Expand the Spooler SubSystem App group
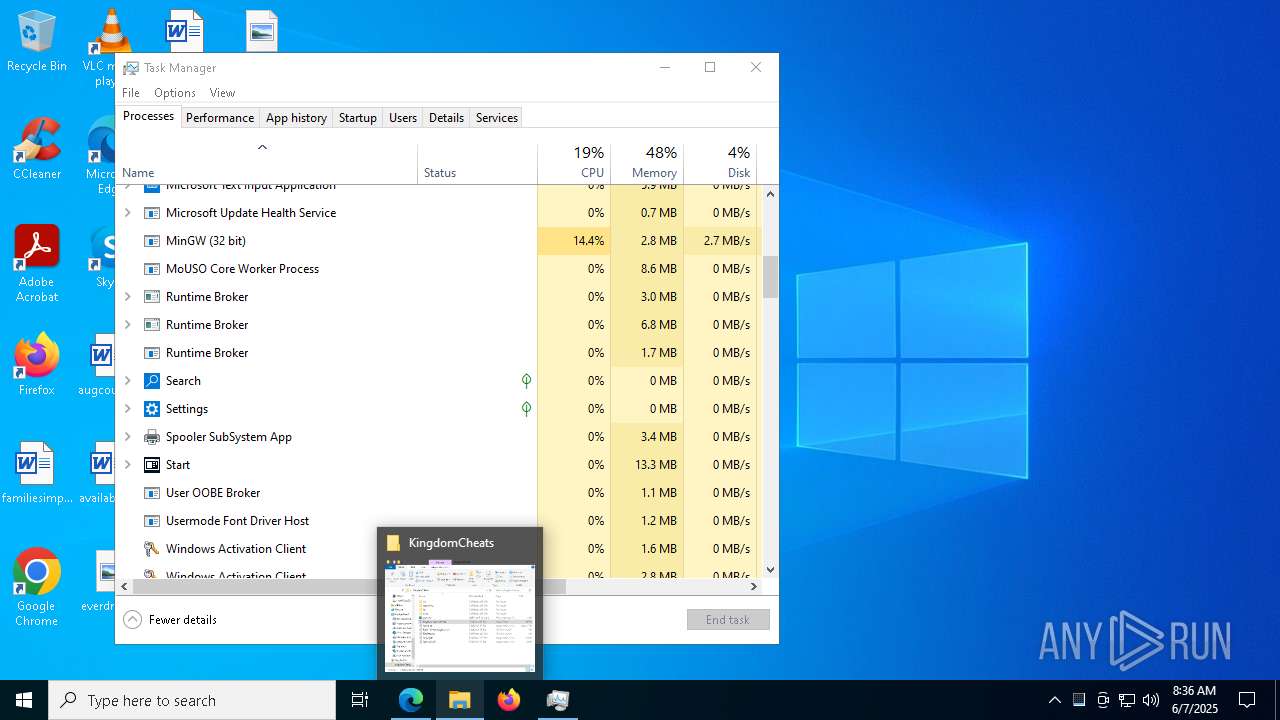1280x720 pixels. (x=127, y=437)
